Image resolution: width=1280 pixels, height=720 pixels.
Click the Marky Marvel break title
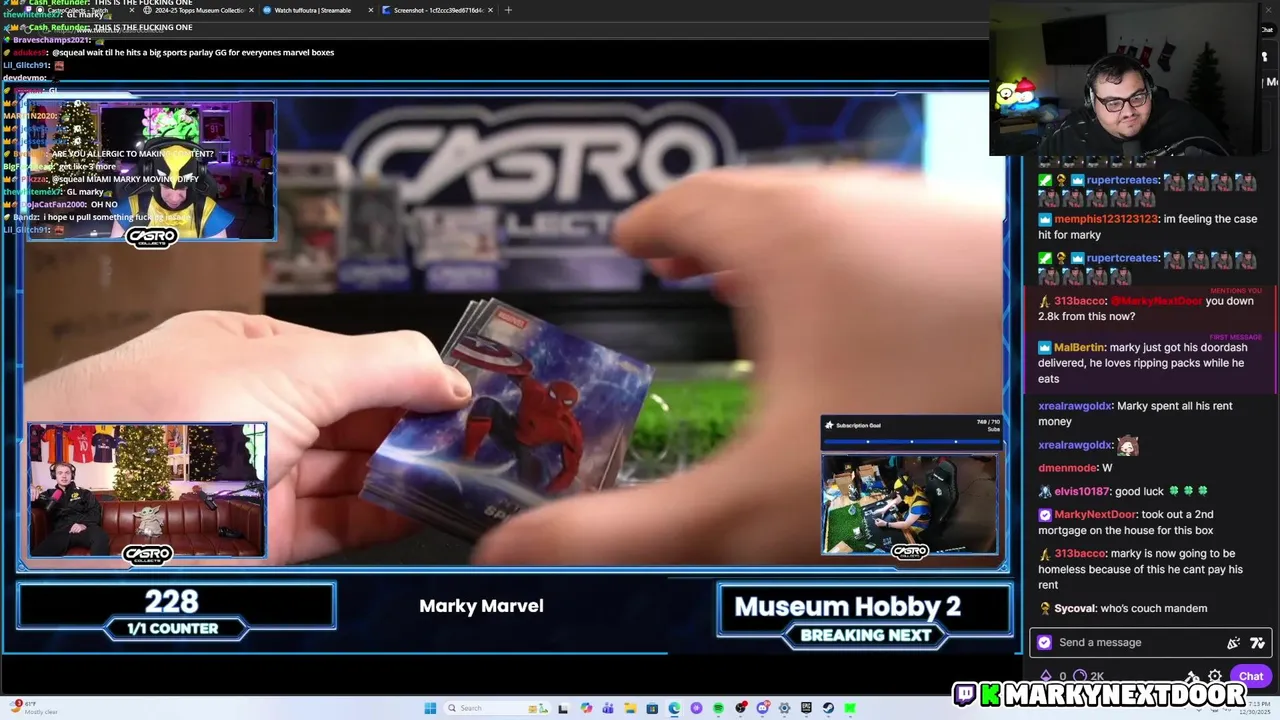pos(481,606)
